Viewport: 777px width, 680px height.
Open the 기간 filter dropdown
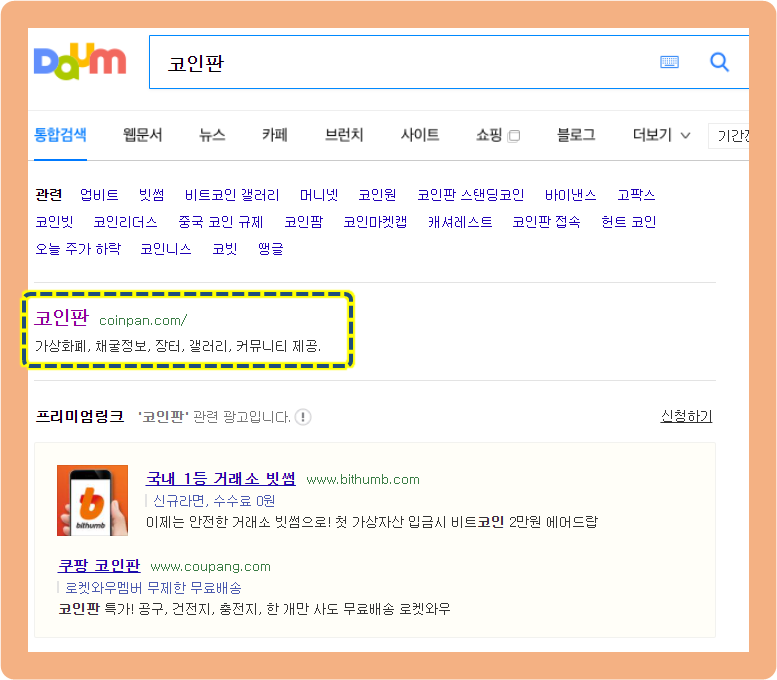728,135
